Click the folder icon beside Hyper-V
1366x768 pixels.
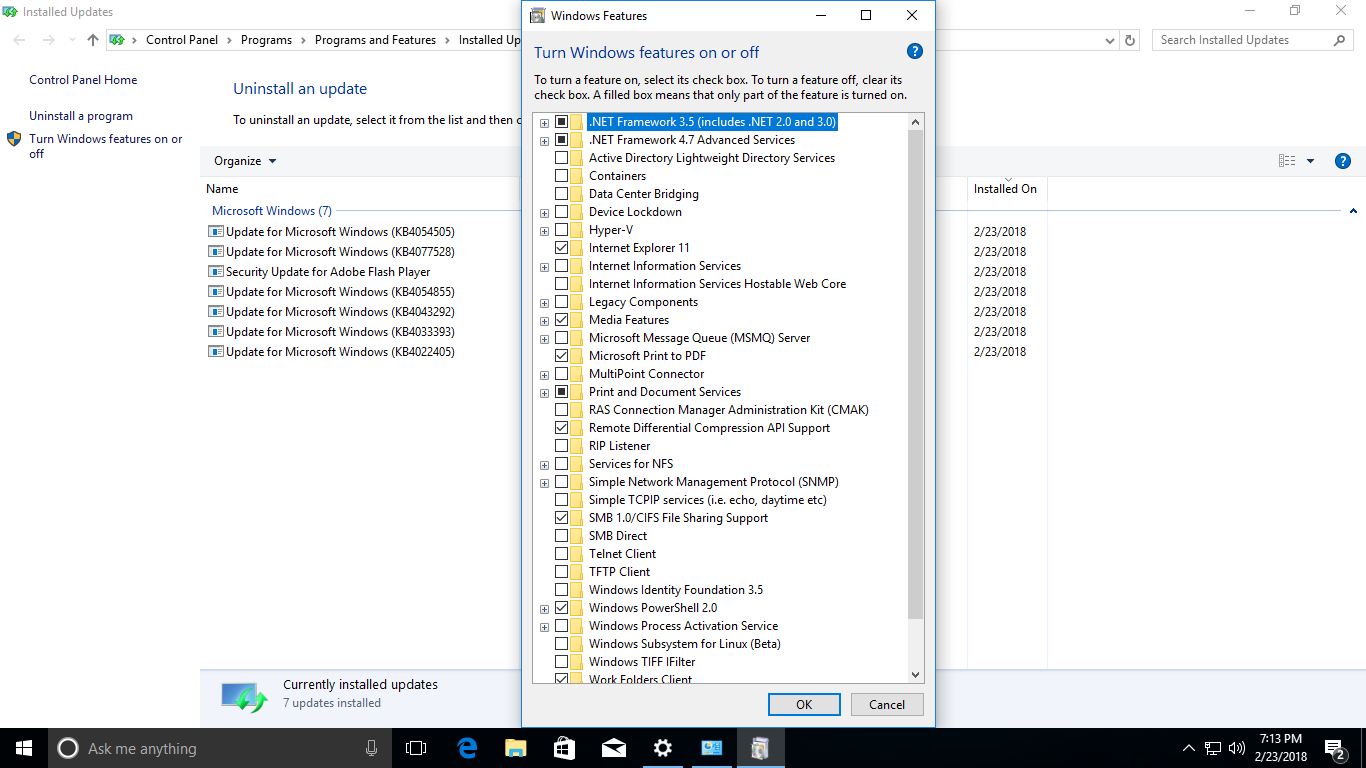point(576,230)
